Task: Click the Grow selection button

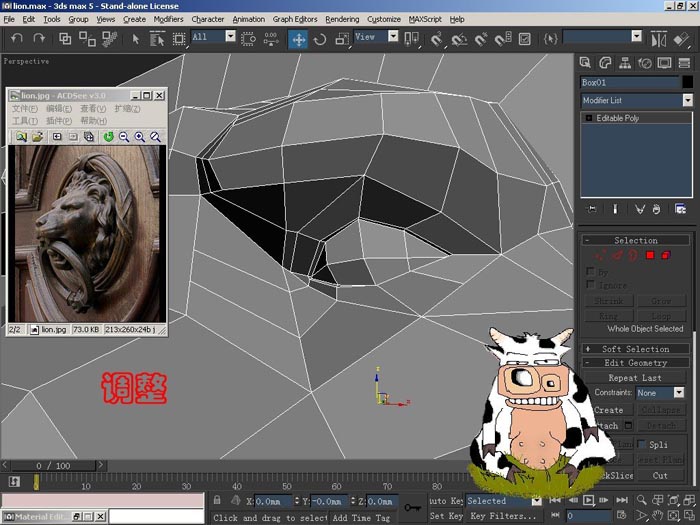Action: 661,301
